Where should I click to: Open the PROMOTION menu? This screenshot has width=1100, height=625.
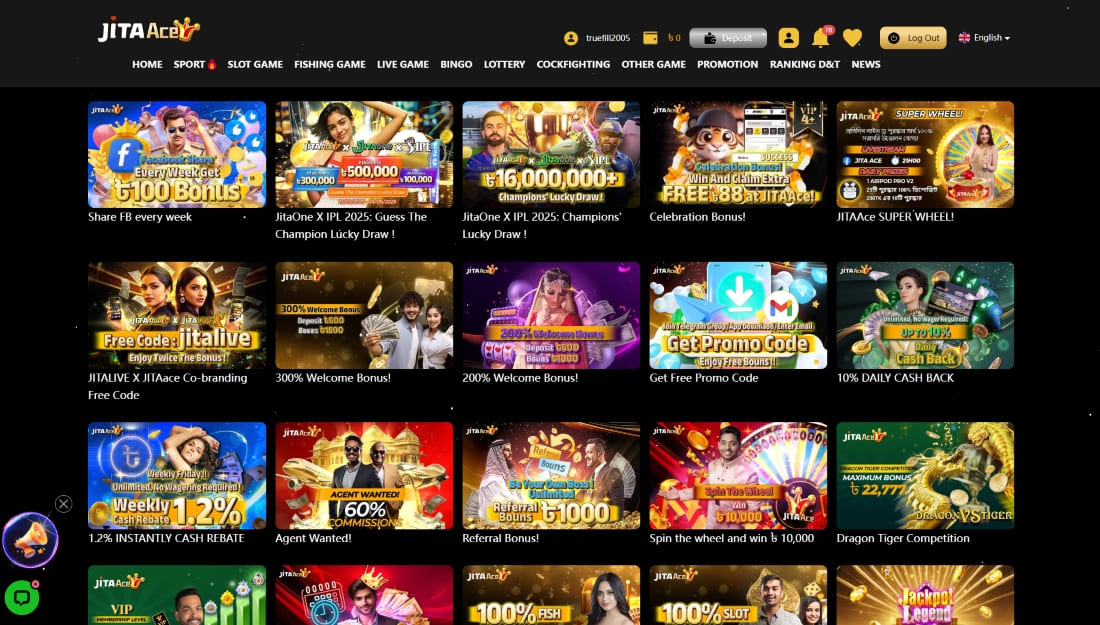(727, 64)
